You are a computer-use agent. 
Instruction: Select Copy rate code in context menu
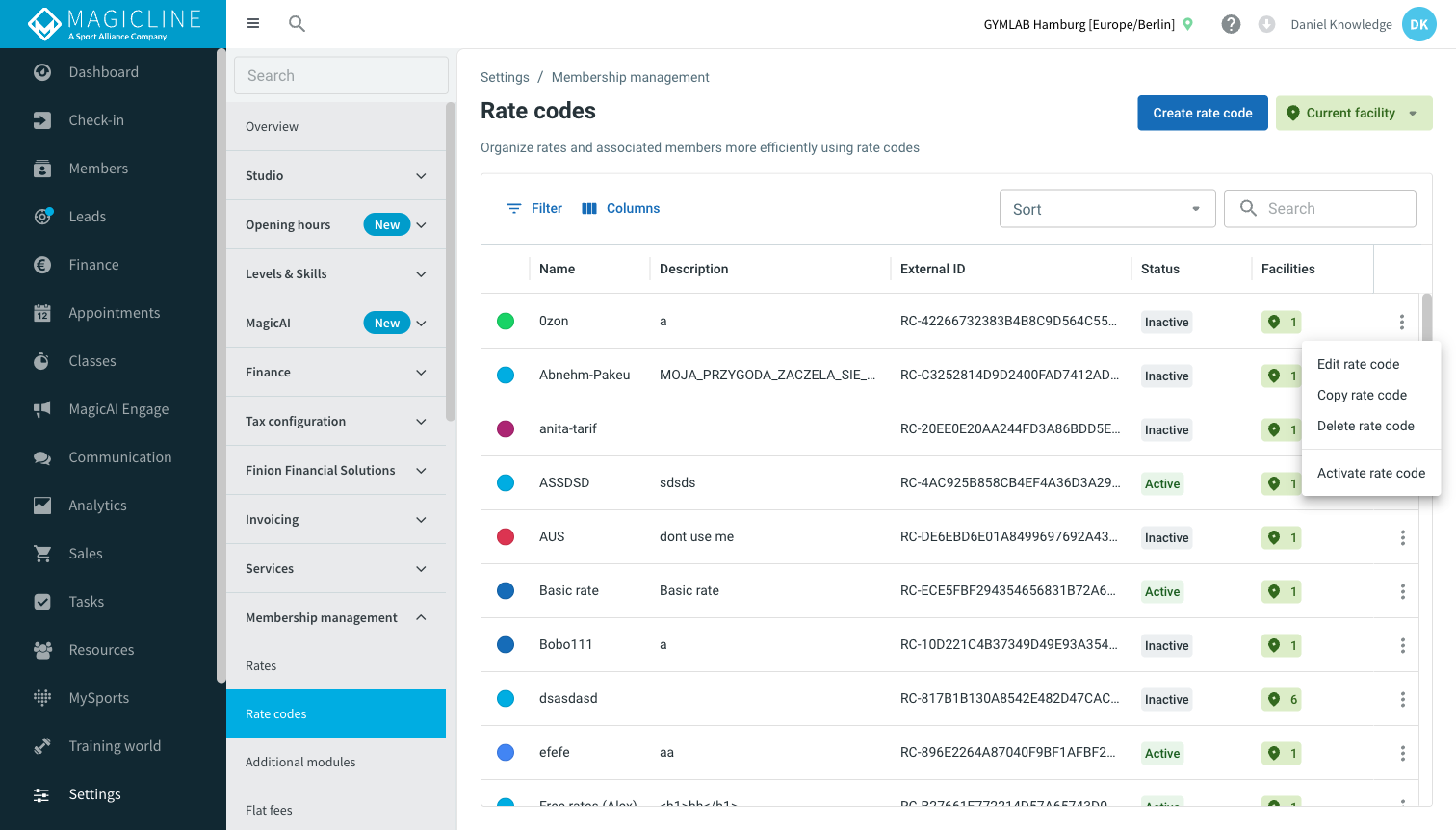[1362, 395]
